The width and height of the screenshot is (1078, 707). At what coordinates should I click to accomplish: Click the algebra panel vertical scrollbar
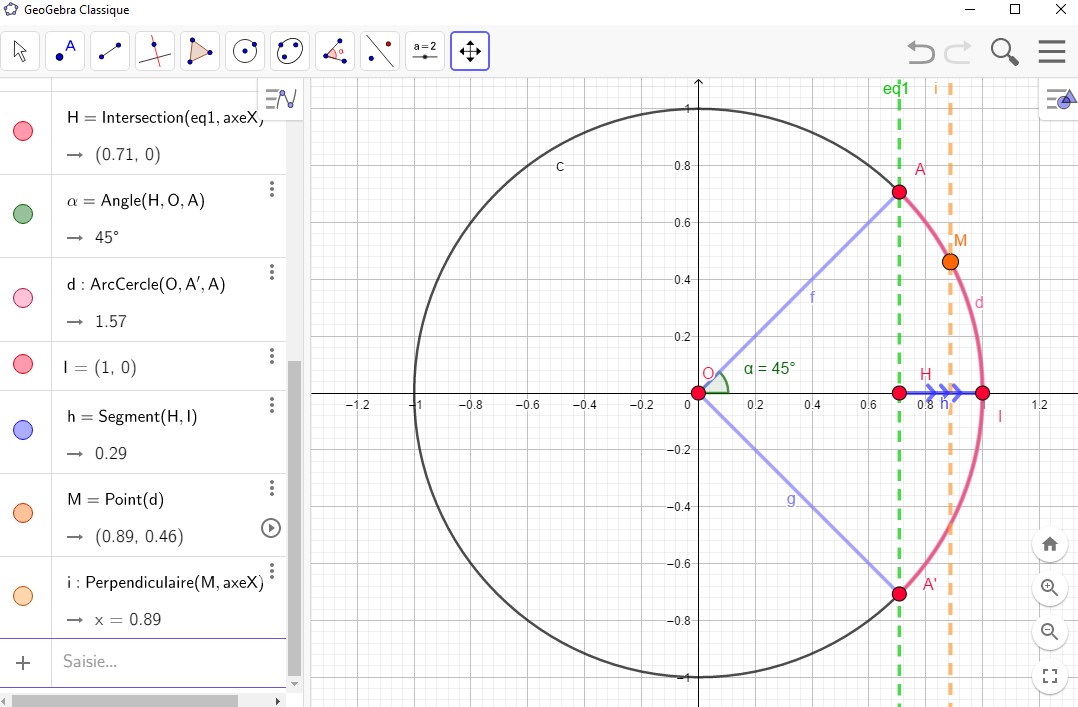coord(294,518)
